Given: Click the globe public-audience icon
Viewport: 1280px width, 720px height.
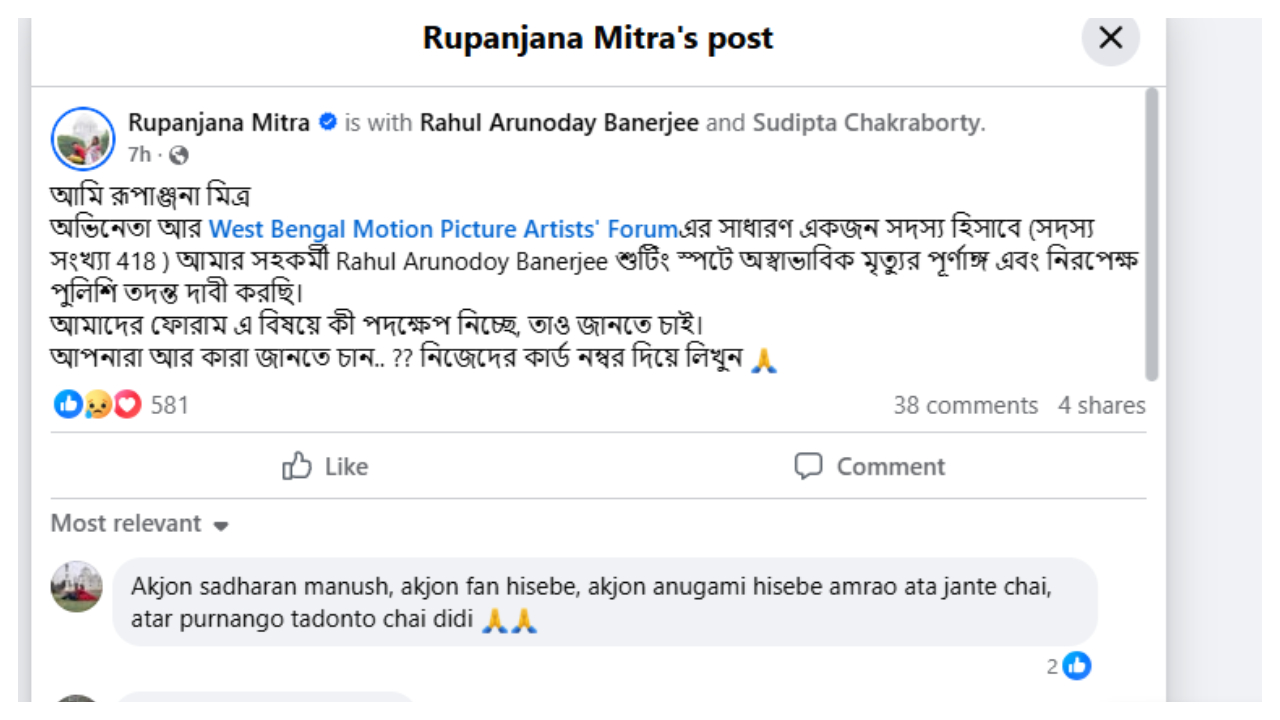Looking at the screenshot, I should 179,155.
